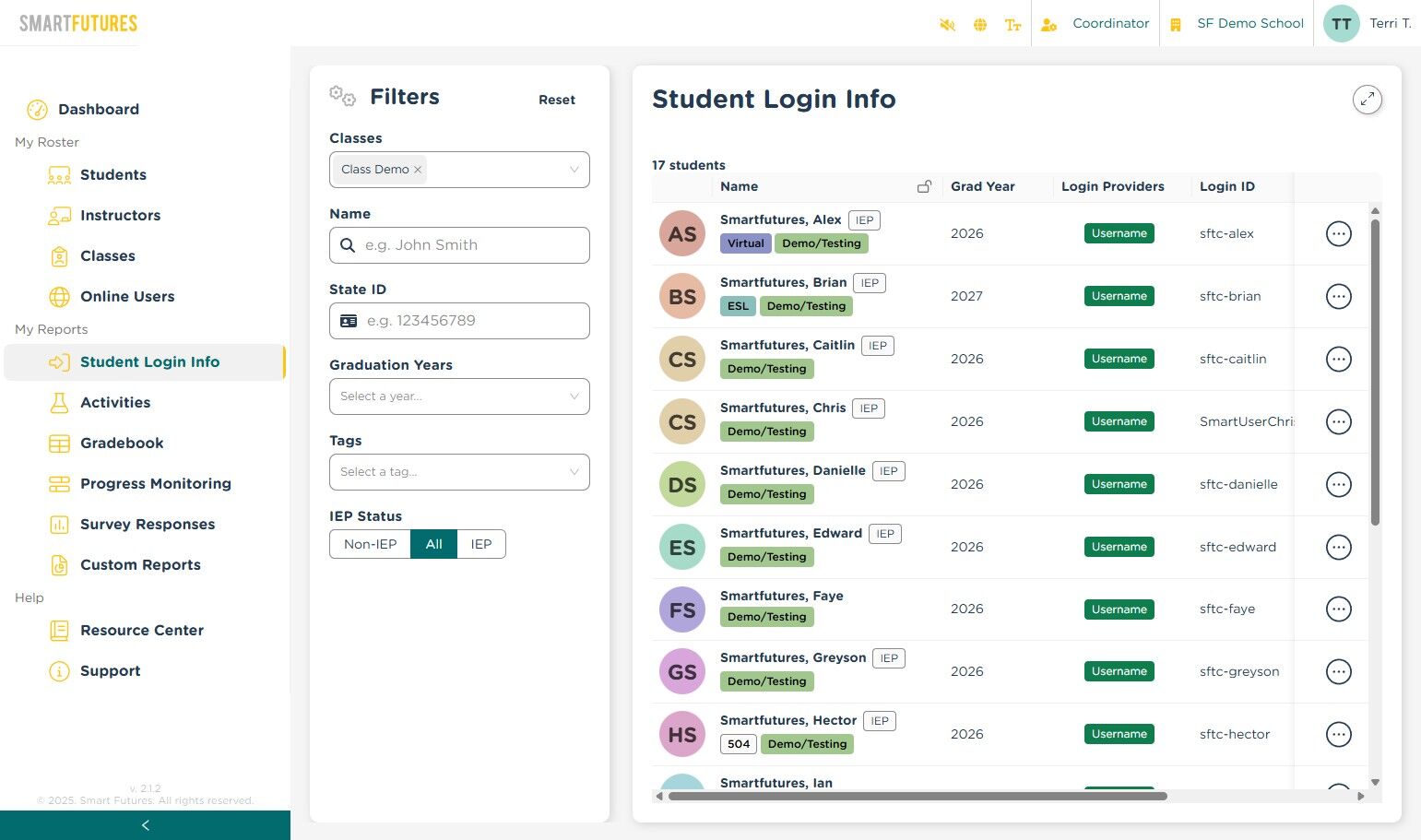
Task: Open the language globe icon in header
Action: pos(980,25)
